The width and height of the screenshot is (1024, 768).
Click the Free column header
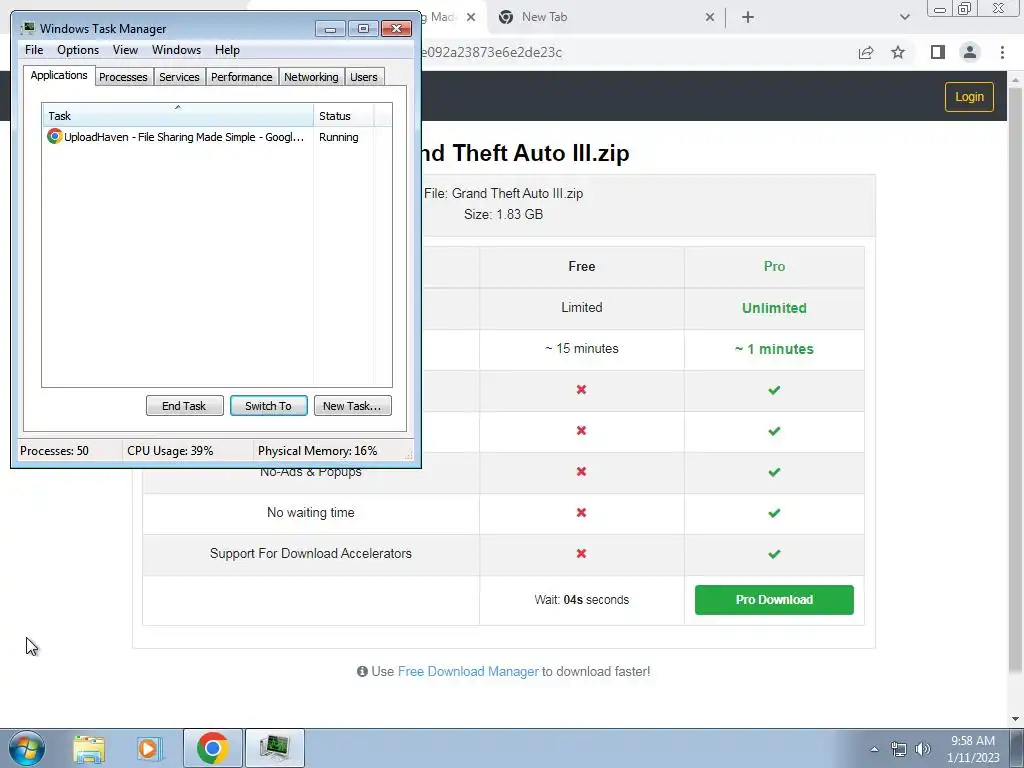pyautogui.click(x=581, y=266)
